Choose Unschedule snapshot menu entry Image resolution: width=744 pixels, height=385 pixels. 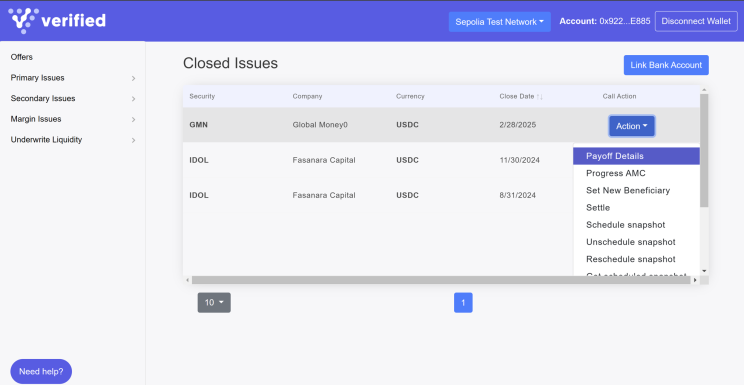[x=636, y=242]
